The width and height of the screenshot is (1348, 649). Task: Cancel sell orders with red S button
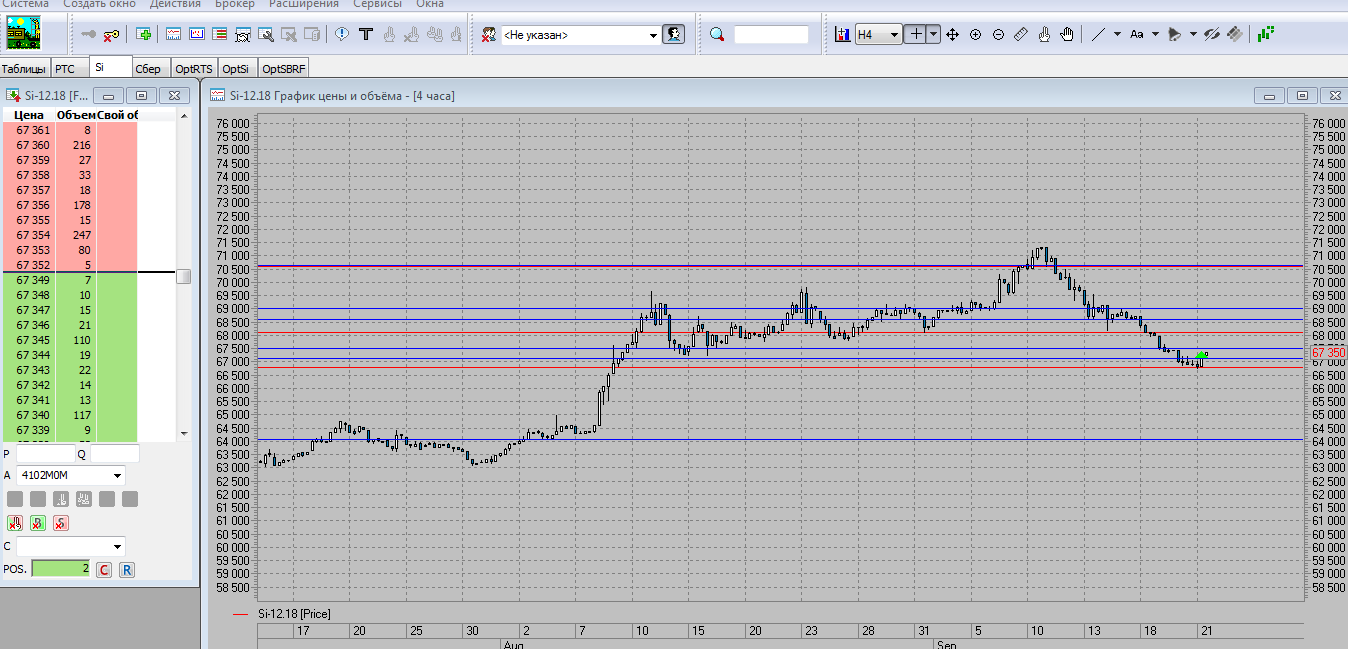pos(60,523)
